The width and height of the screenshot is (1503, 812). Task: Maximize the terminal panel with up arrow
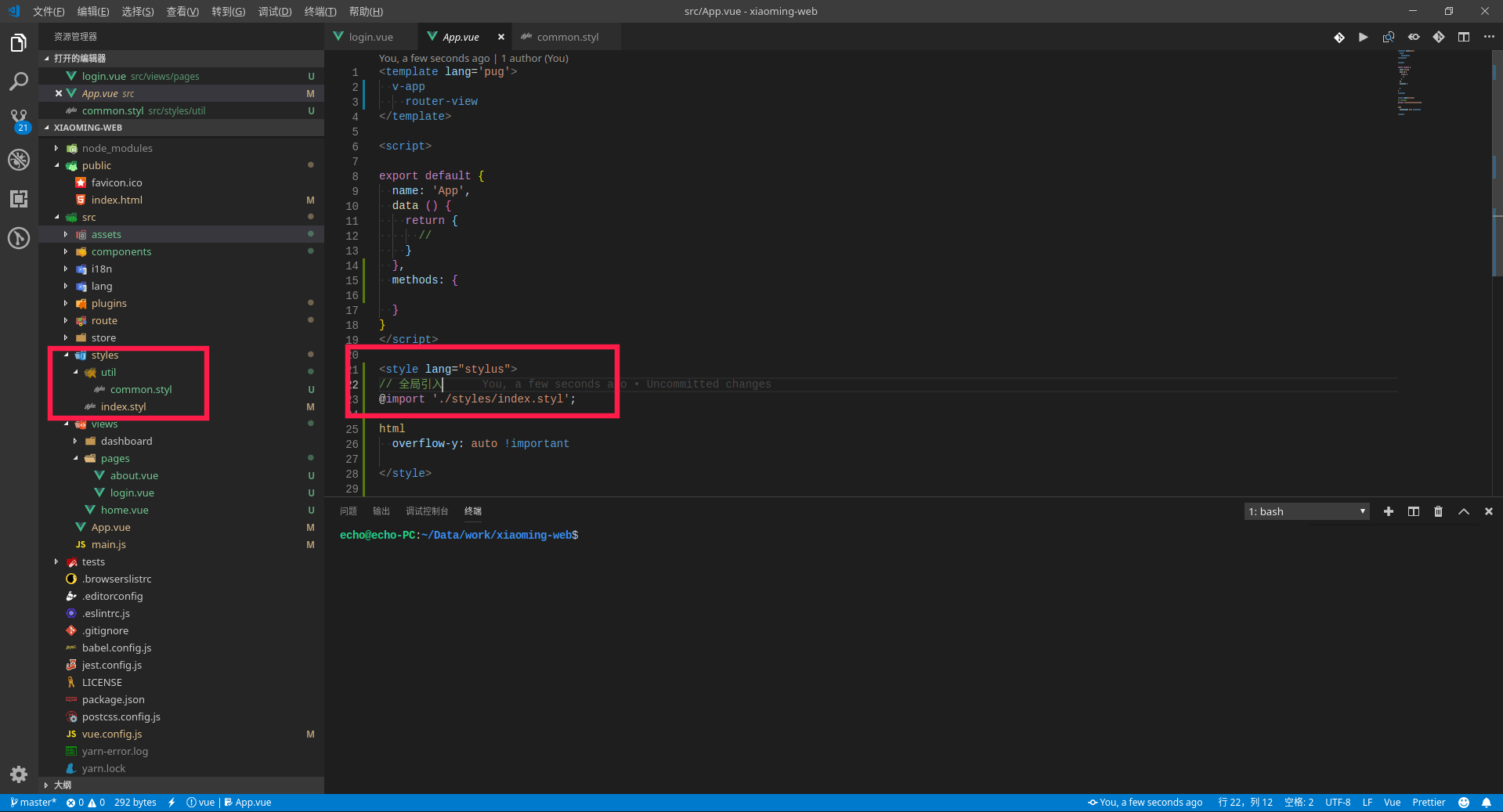point(1464,511)
